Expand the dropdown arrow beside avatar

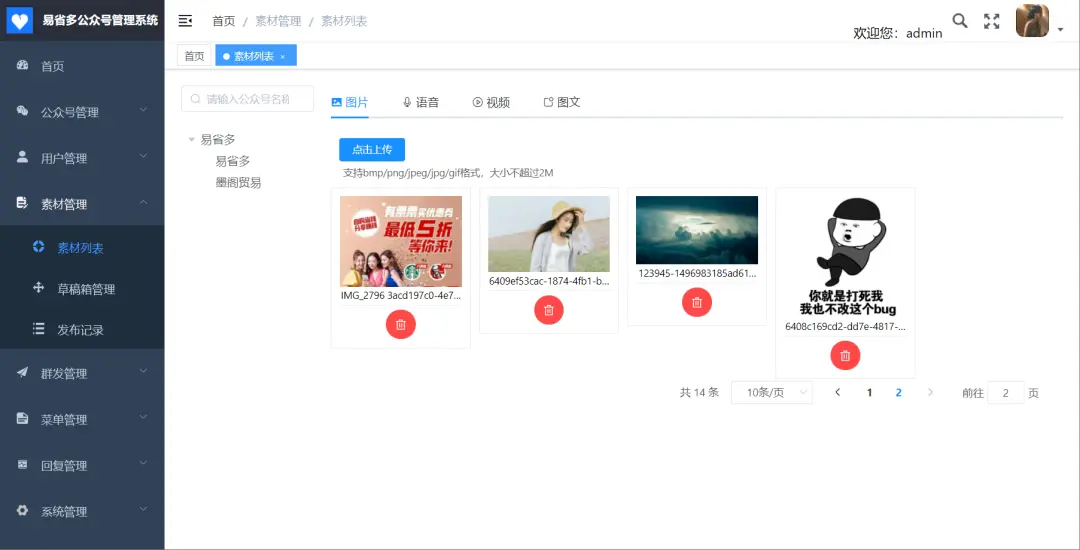tap(1061, 30)
